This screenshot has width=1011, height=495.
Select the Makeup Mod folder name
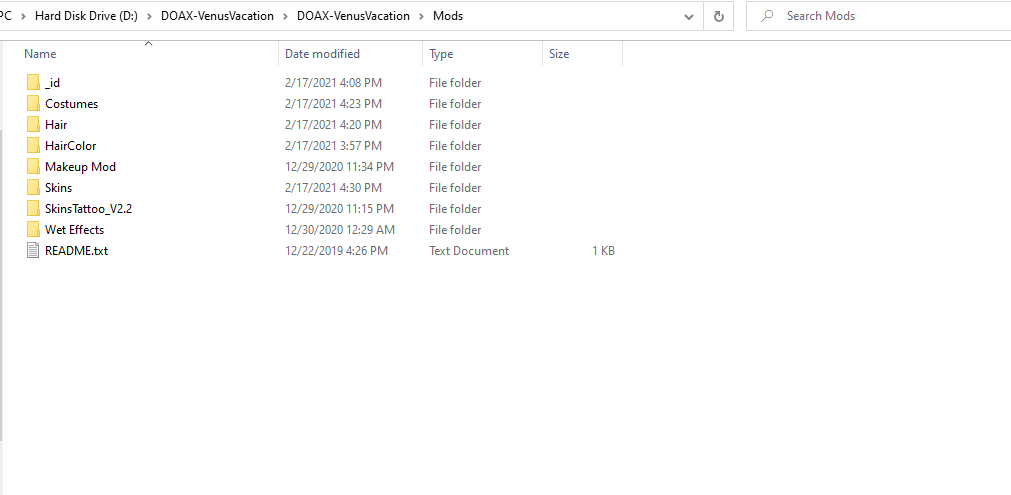coord(81,167)
